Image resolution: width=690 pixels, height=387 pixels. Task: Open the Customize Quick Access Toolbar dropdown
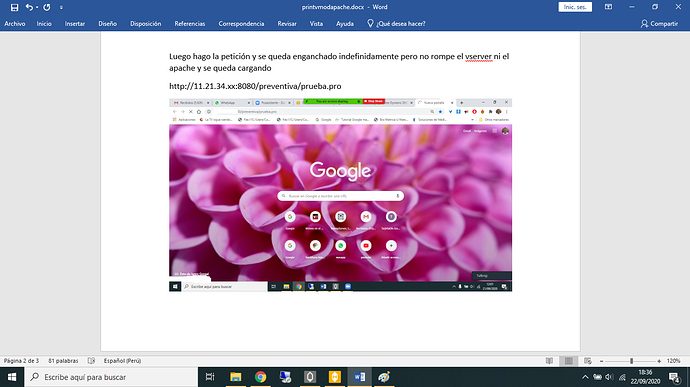pos(61,7)
